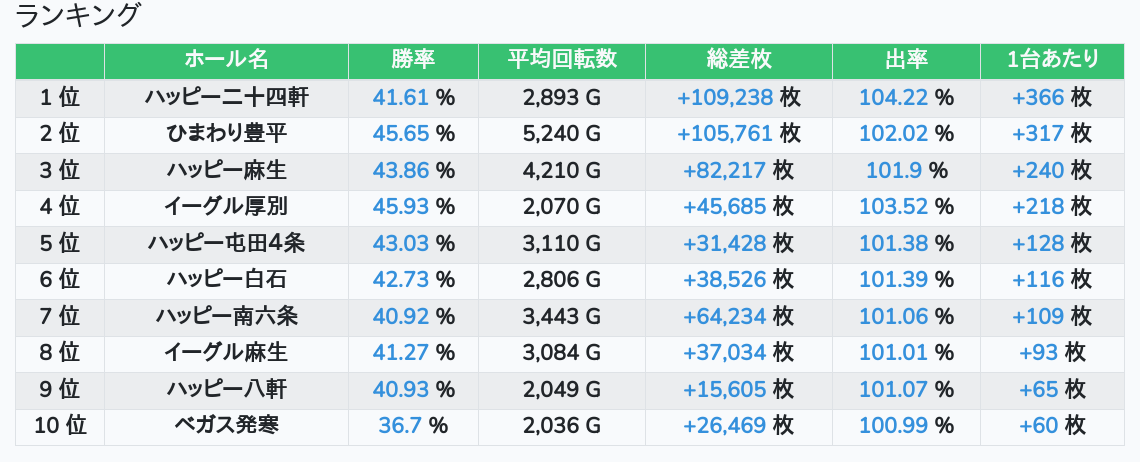Click the 平均回転数 column header
This screenshot has width=1140, height=462.
coord(561,60)
